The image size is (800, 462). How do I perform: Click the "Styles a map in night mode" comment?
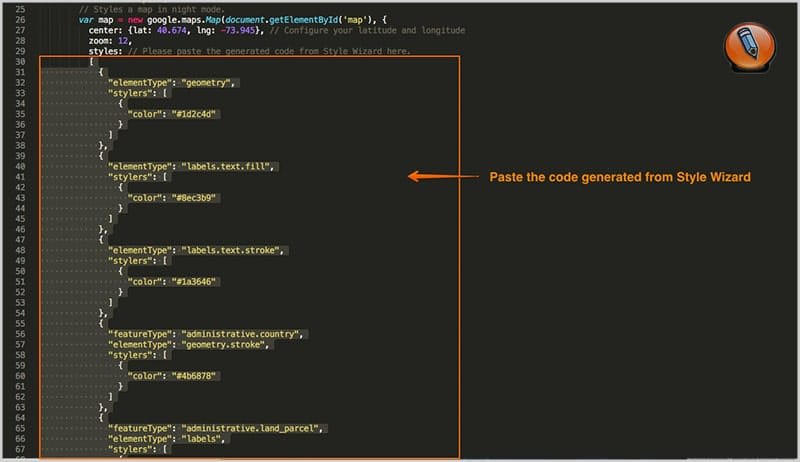[x=152, y=9]
